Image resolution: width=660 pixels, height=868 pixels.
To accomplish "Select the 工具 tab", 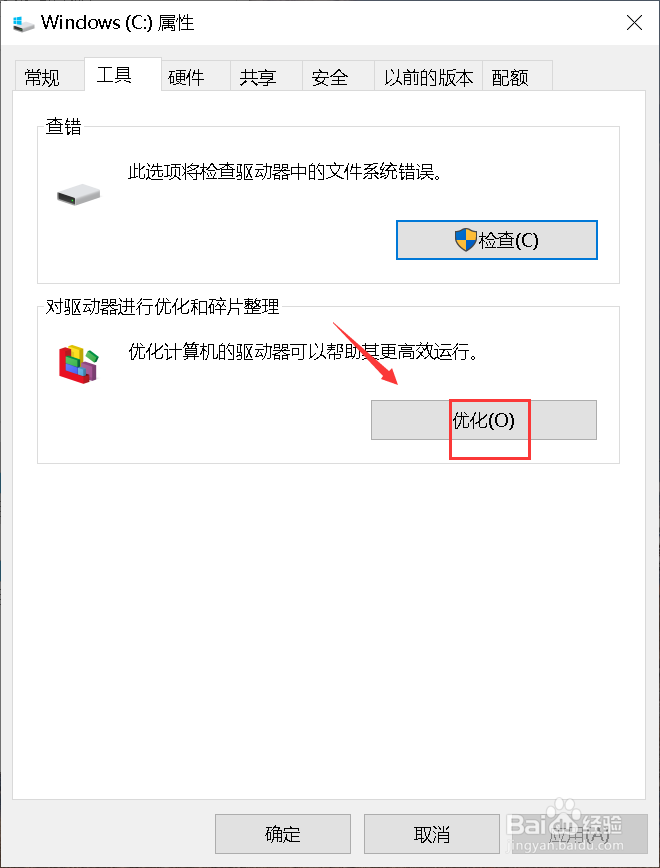I will tap(114, 74).
